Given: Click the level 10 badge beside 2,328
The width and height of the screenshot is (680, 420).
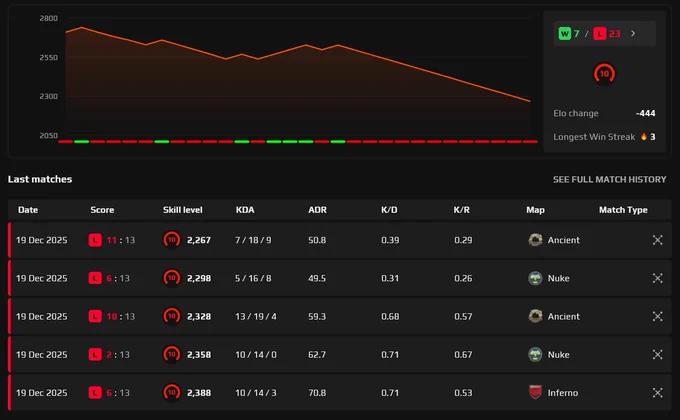Looking at the screenshot, I should click(x=172, y=316).
